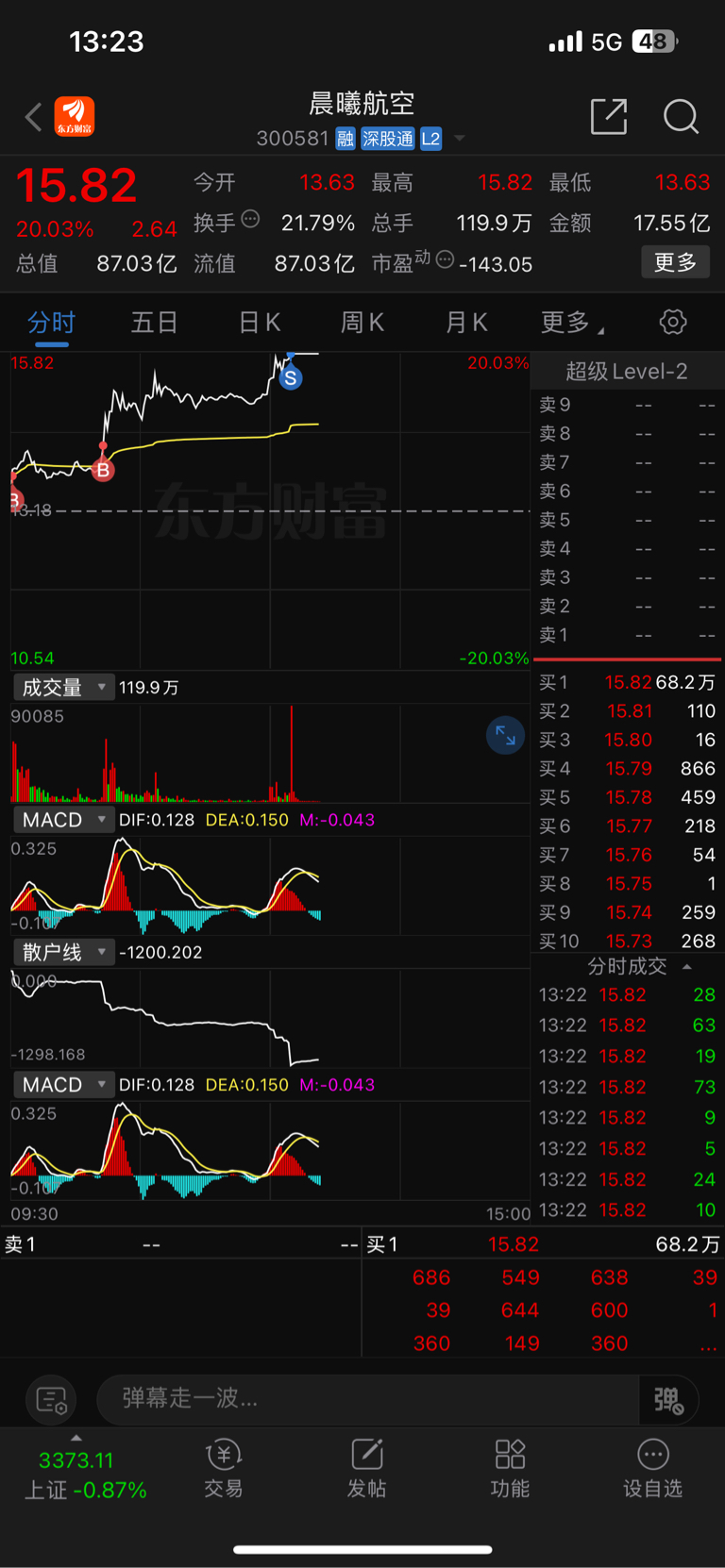Open the 成交量 indicator dropdown

pyautogui.click(x=63, y=688)
